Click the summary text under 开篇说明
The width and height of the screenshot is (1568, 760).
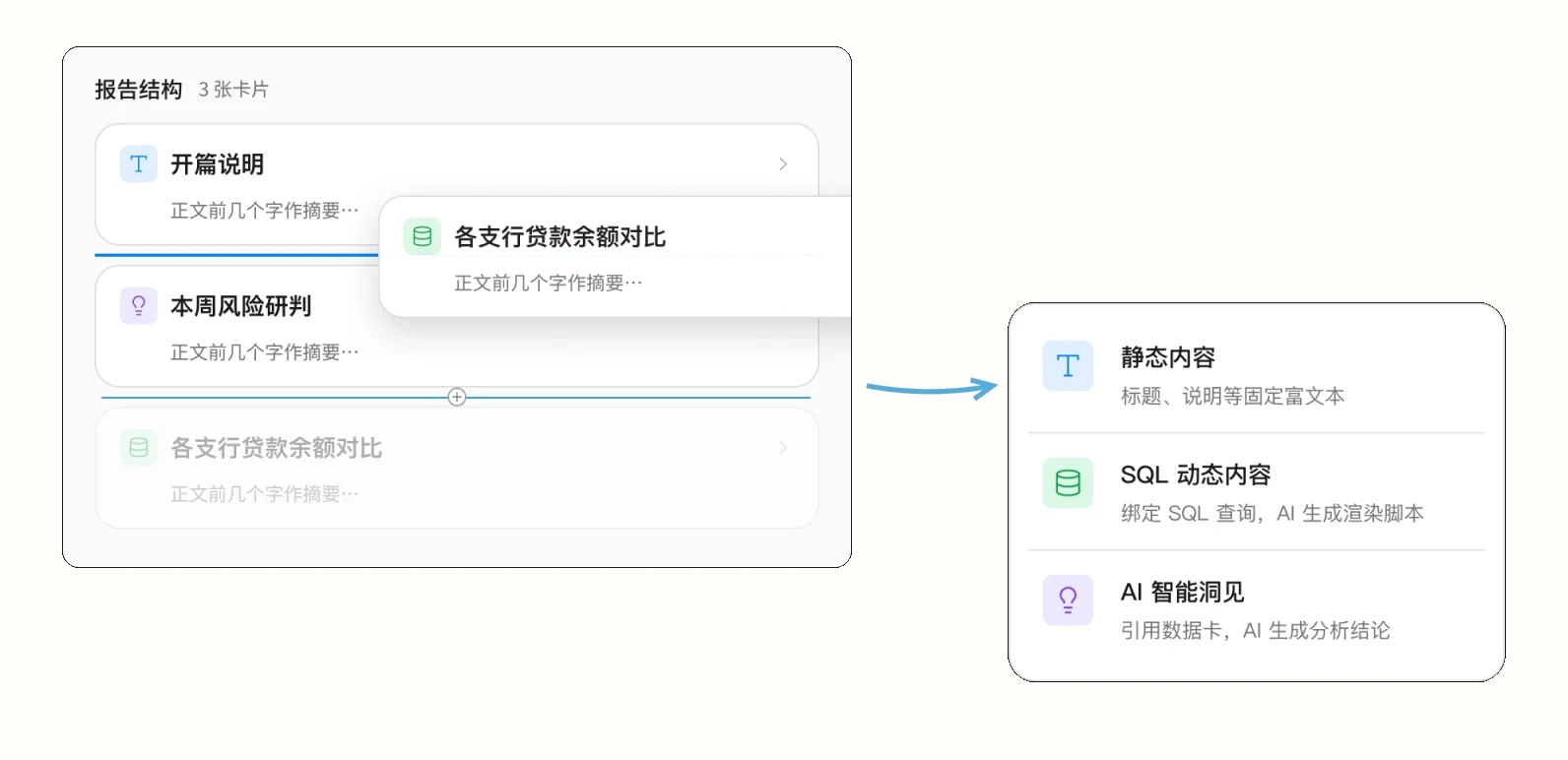[x=265, y=211]
